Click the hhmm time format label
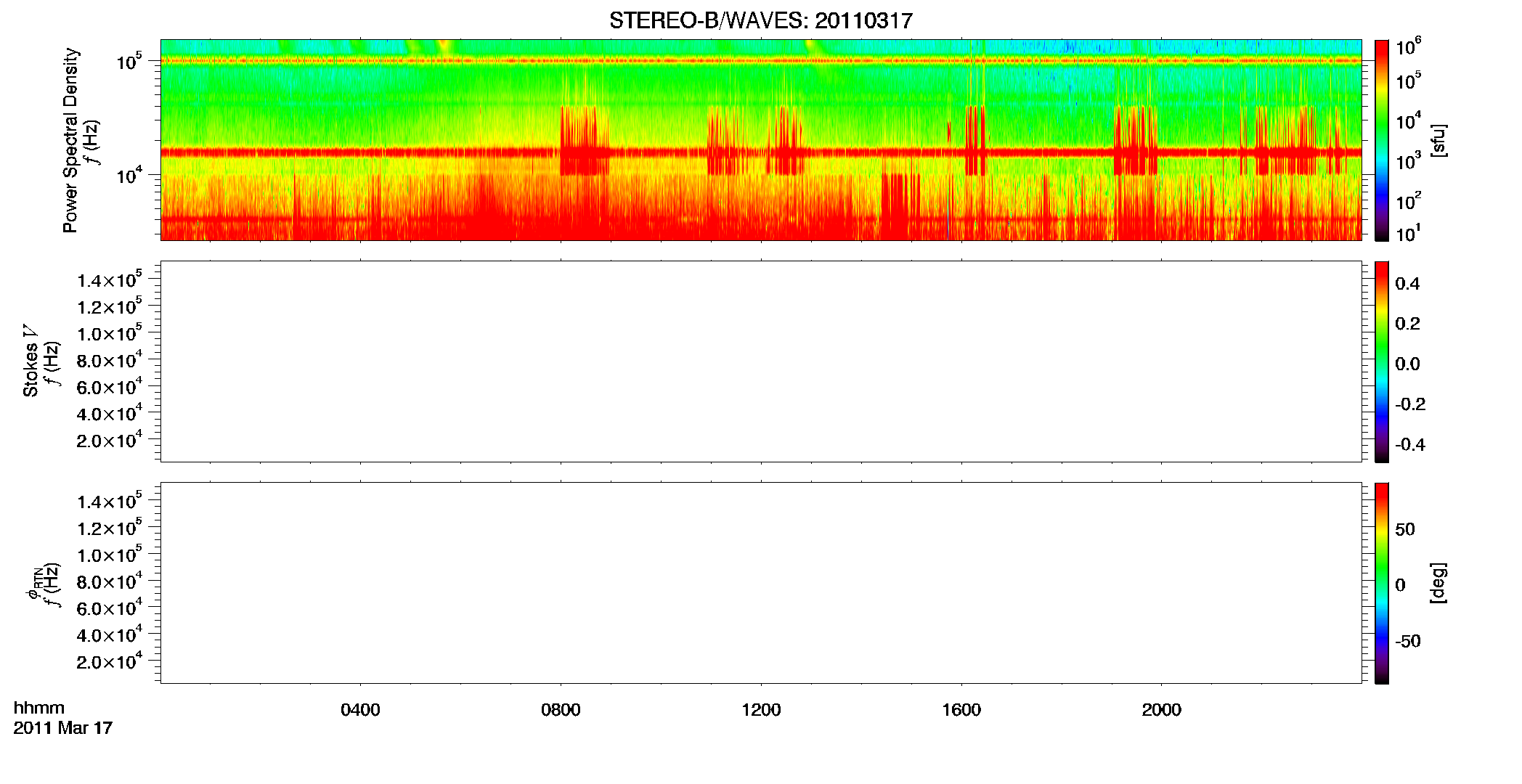 click(x=39, y=709)
